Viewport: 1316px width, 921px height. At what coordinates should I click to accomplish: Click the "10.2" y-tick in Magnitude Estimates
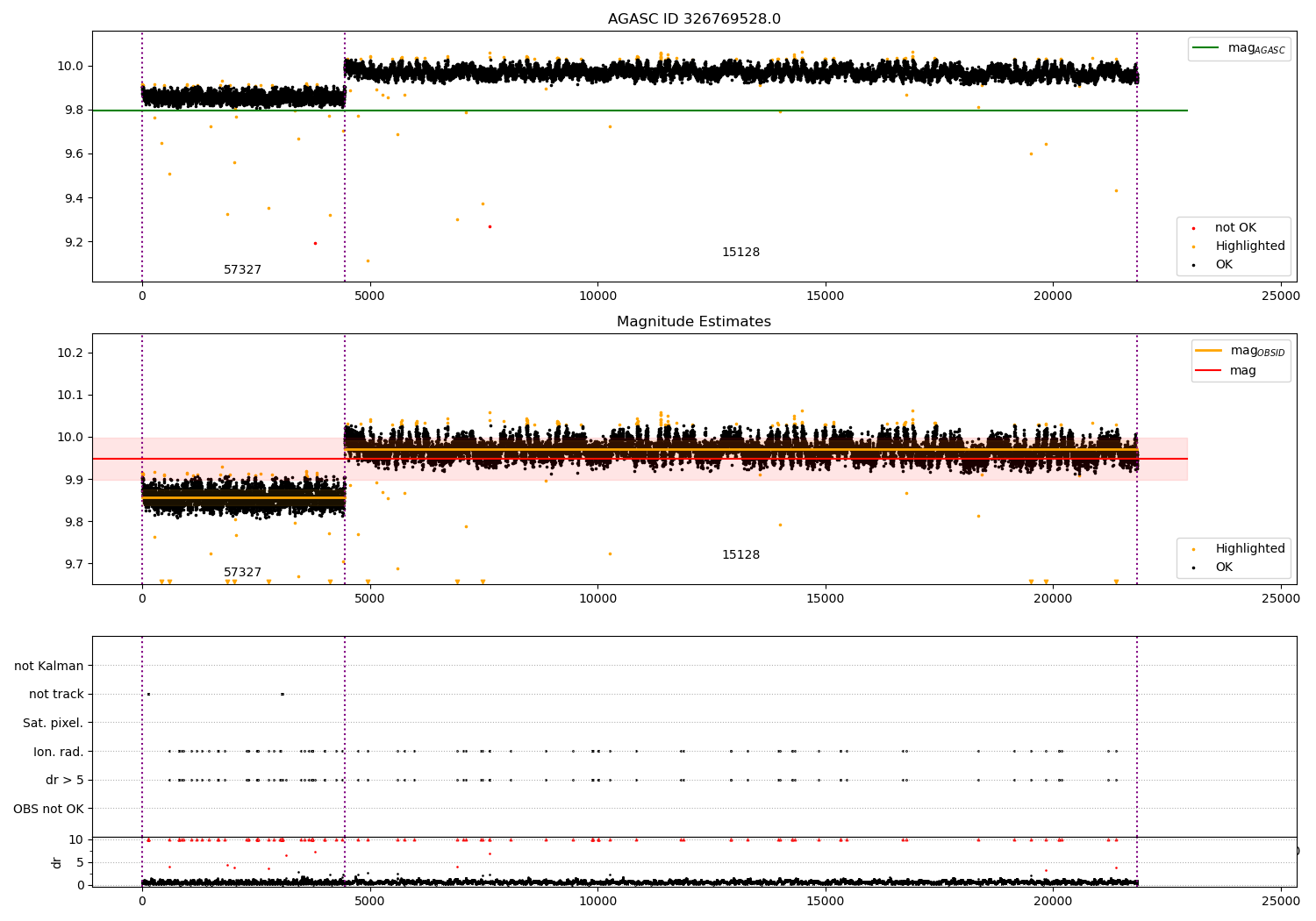(x=71, y=353)
